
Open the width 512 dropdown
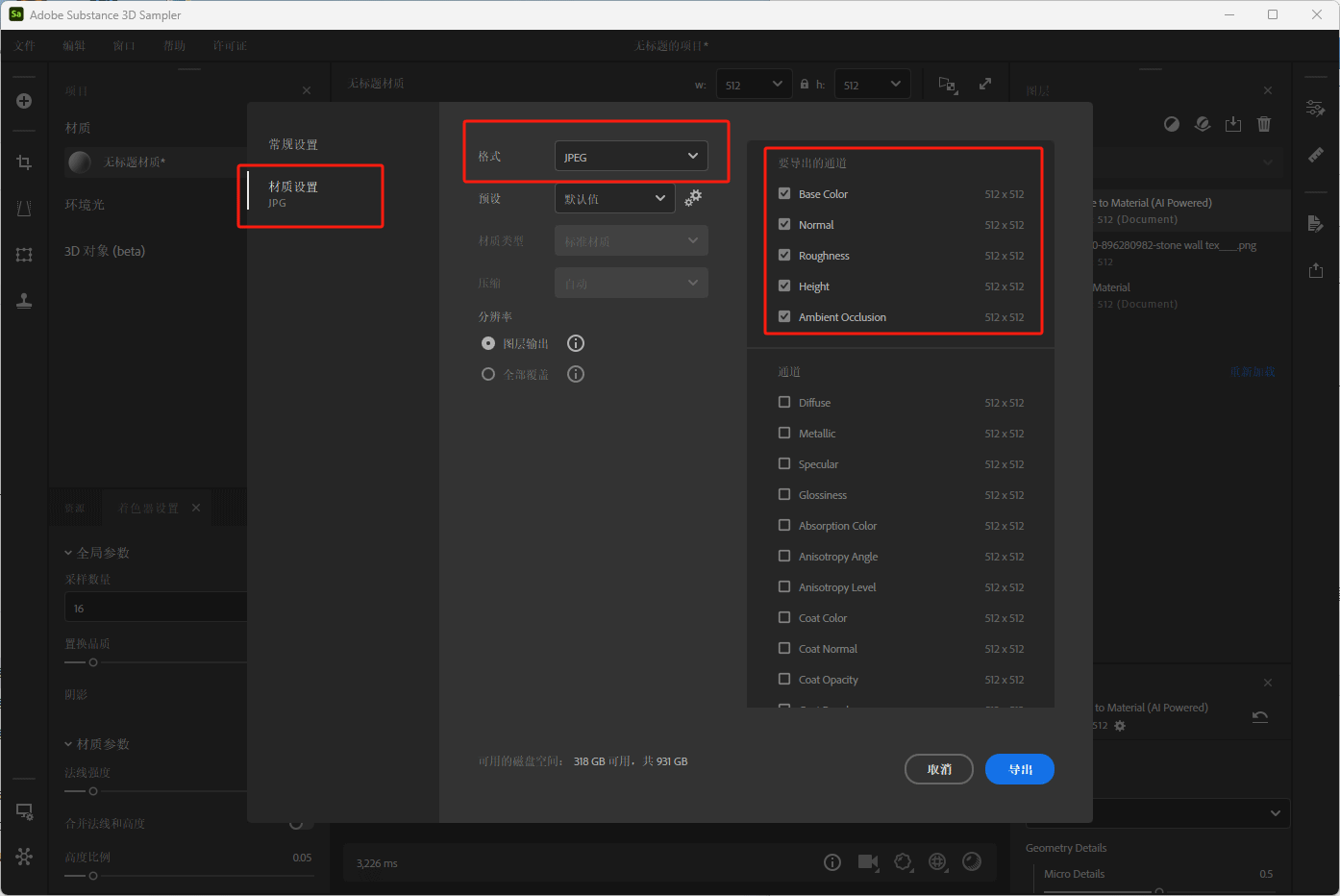tap(755, 85)
